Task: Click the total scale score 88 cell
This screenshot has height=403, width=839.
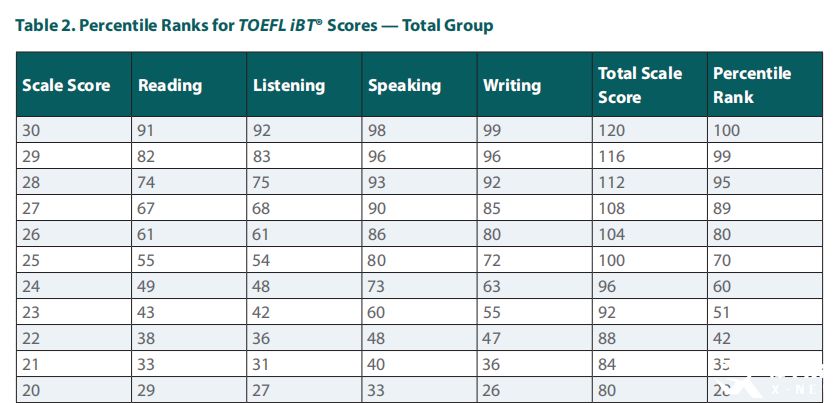Action: pos(650,338)
